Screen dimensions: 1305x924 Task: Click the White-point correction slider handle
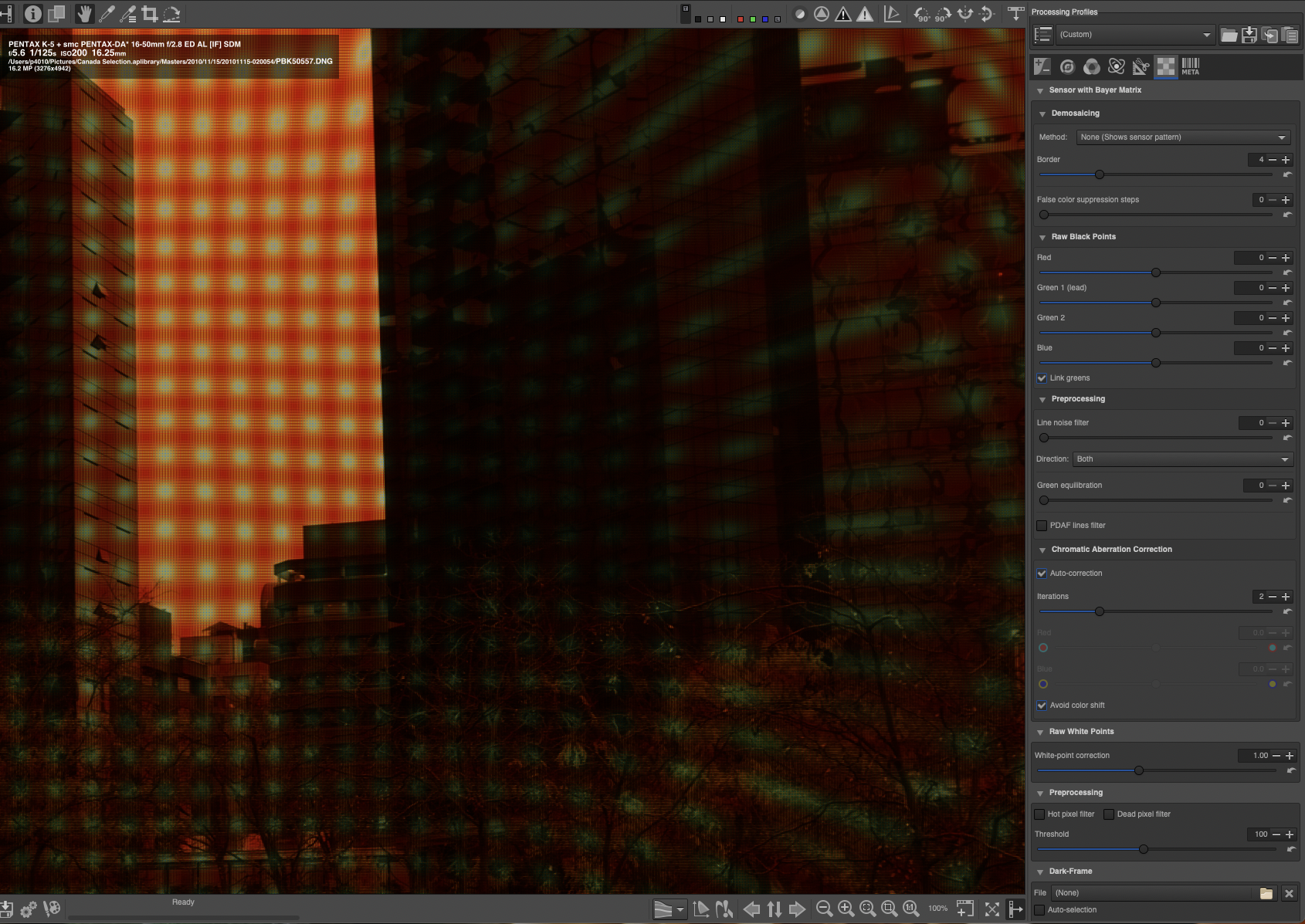click(1139, 770)
